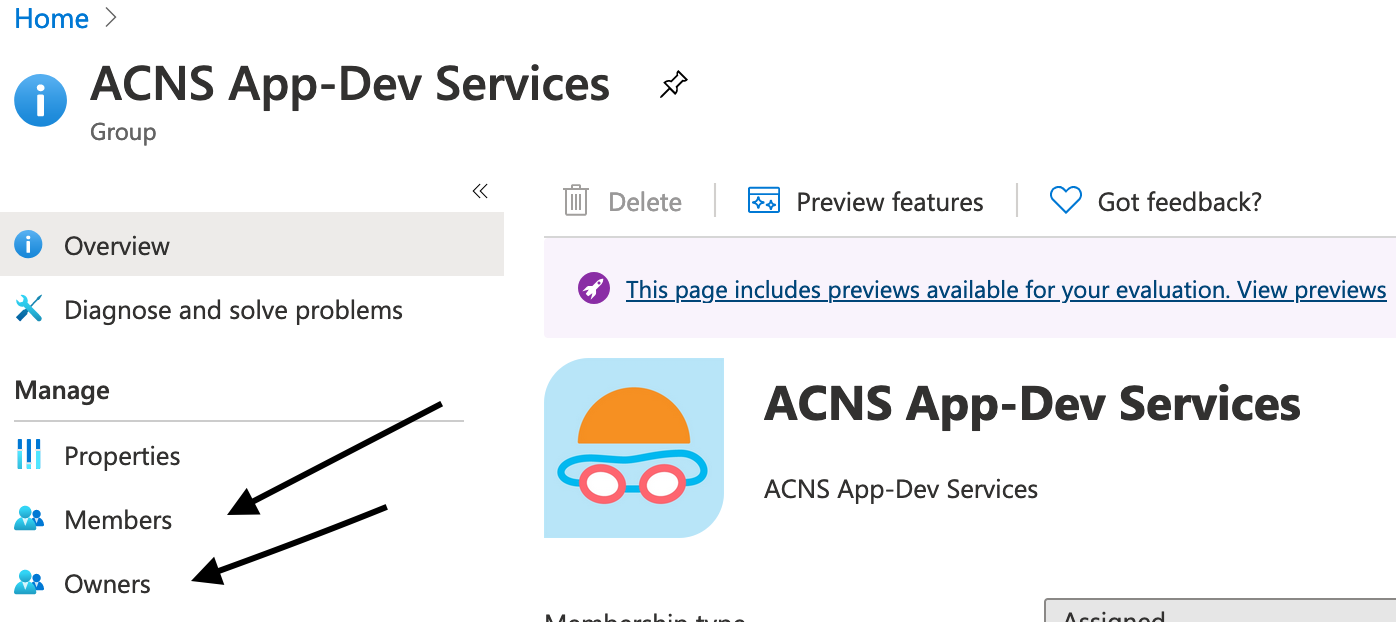Collapse the left sidebar menu
The width and height of the screenshot is (1396, 622).
click(480, 191)
